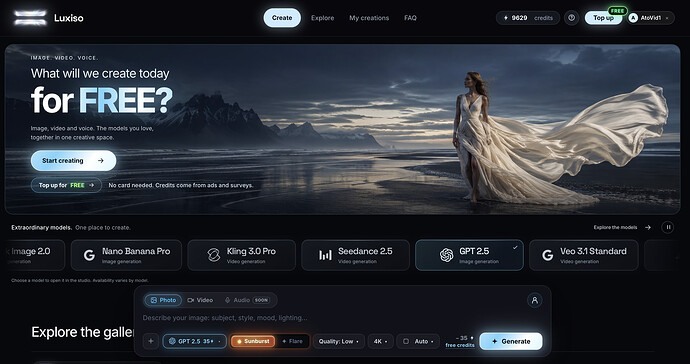Screen dimensions: 690x364
Task: Select the Nano Banana Pro model card
Action: point(126,255)
